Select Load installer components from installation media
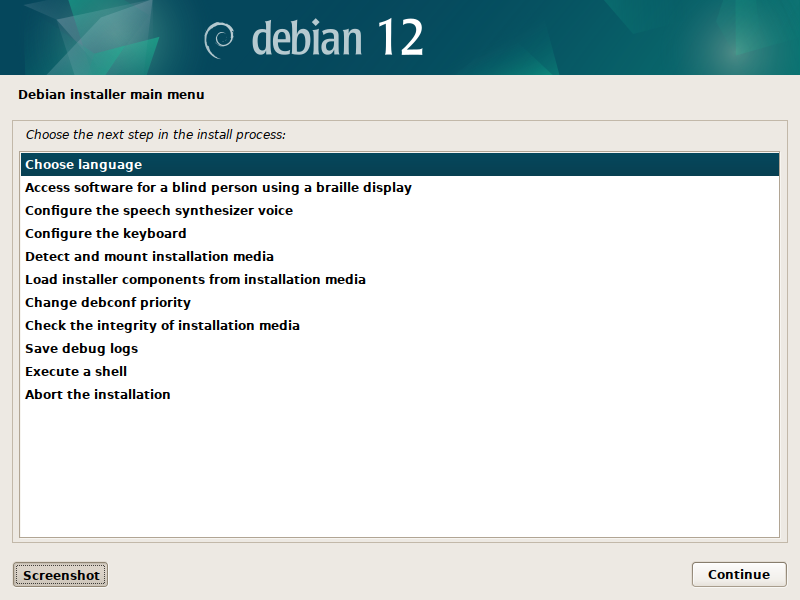Viewport: 800px width, 600px height. (194, 279)
